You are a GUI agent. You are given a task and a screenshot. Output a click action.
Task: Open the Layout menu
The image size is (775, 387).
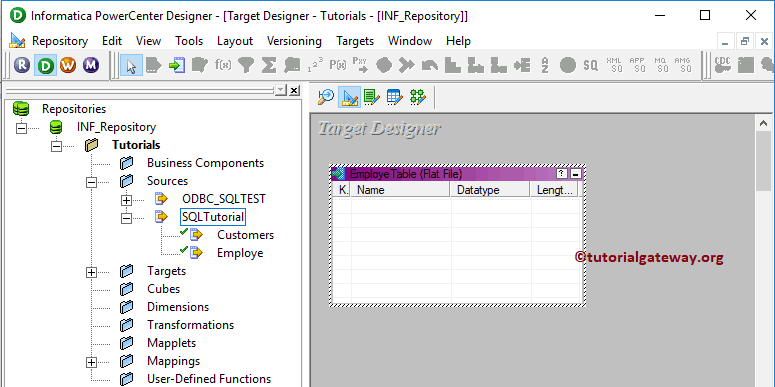[235, 41]
